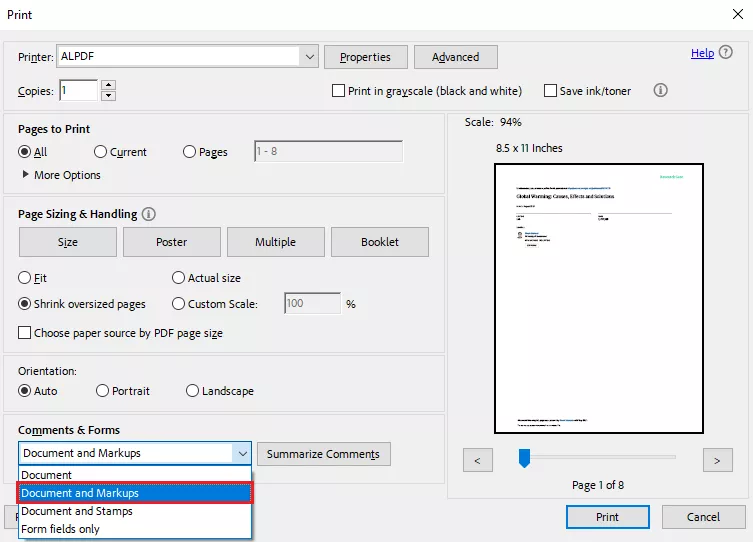This screenshot has height=542, width=753.
Task: Open the Printer ALPDF dropdown
Action: pos(187,57)
